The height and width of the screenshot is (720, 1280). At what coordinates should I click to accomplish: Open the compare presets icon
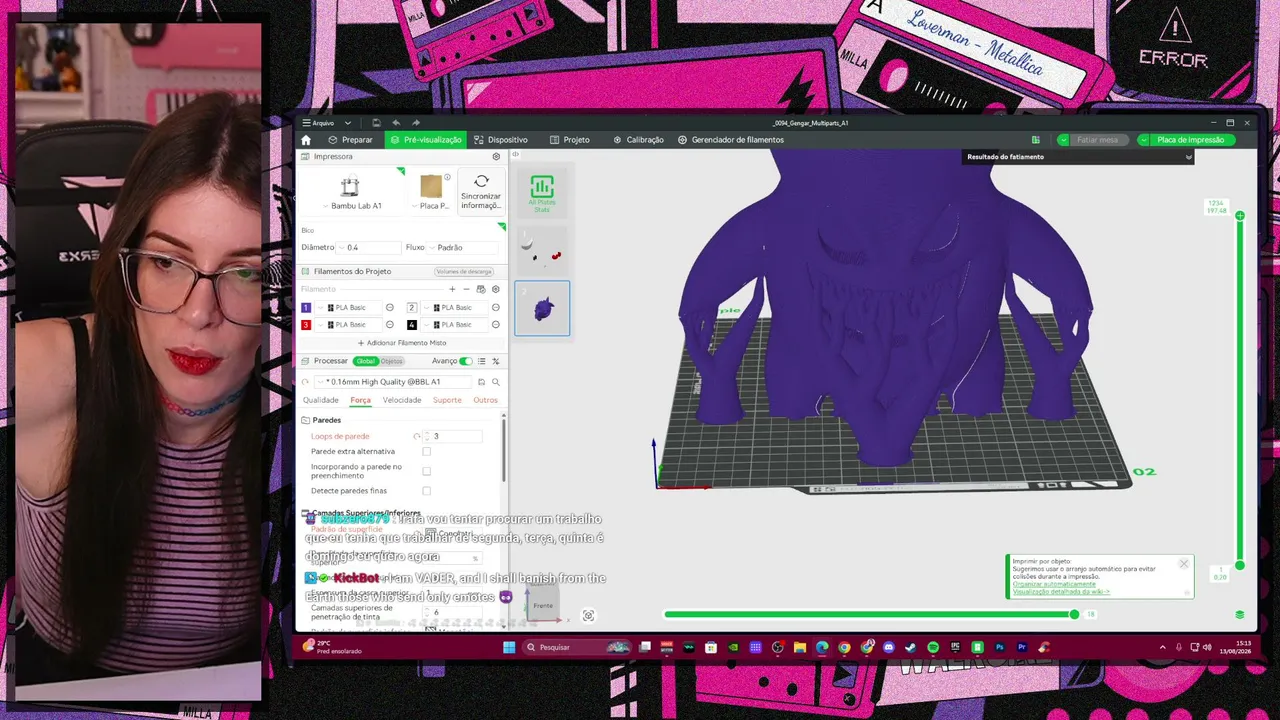click(495, 361)
